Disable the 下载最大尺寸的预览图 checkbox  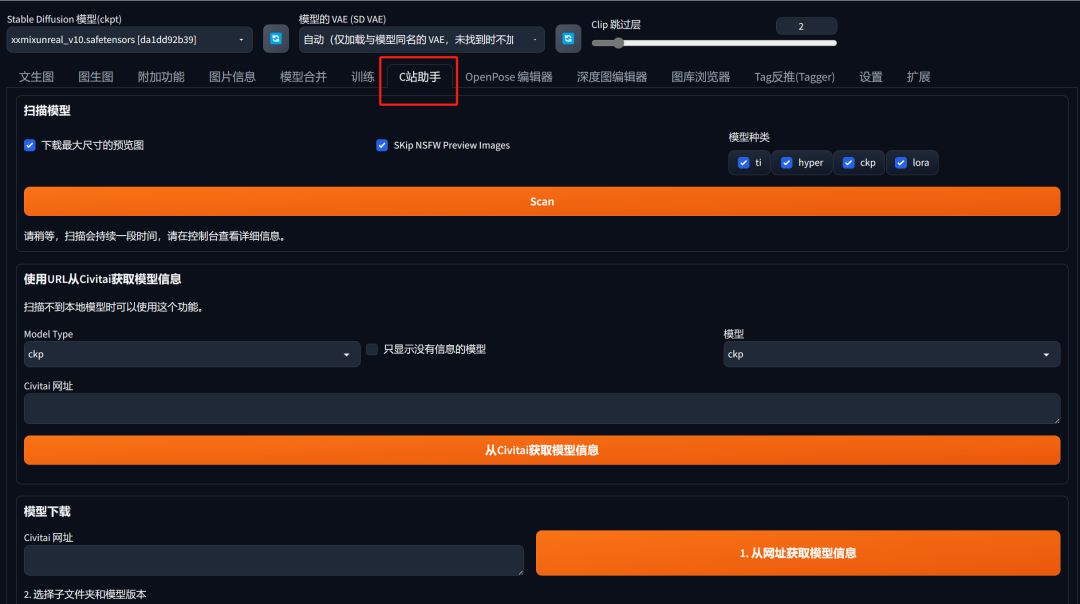coord(30,145)
